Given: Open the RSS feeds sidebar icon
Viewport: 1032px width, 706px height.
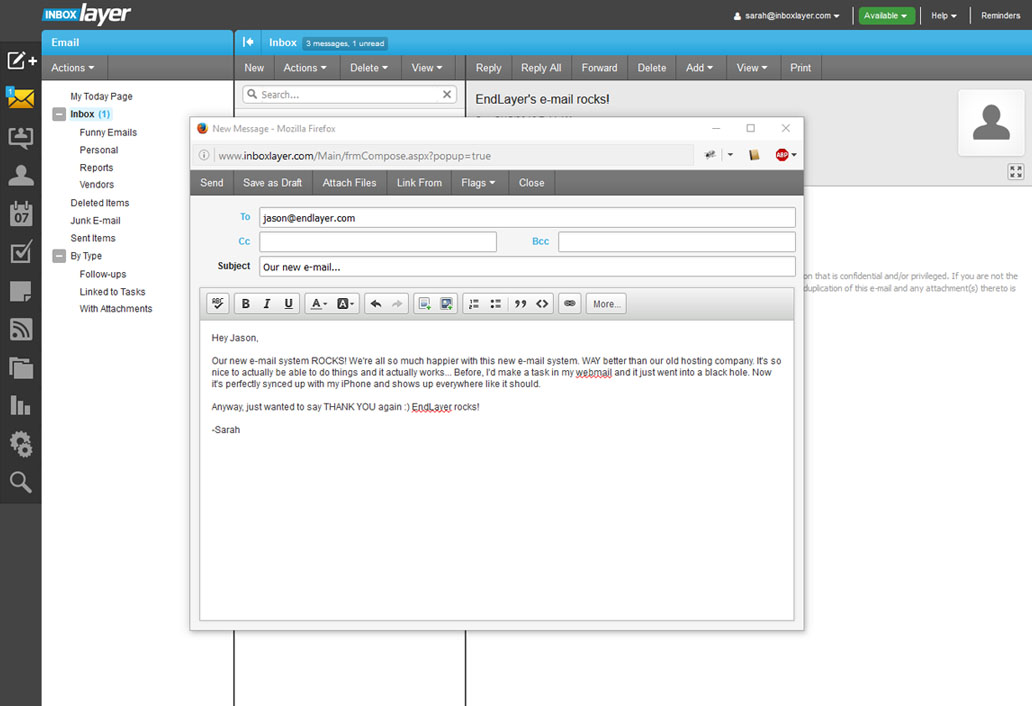Looking at the screenshot, I should [20, 329].
